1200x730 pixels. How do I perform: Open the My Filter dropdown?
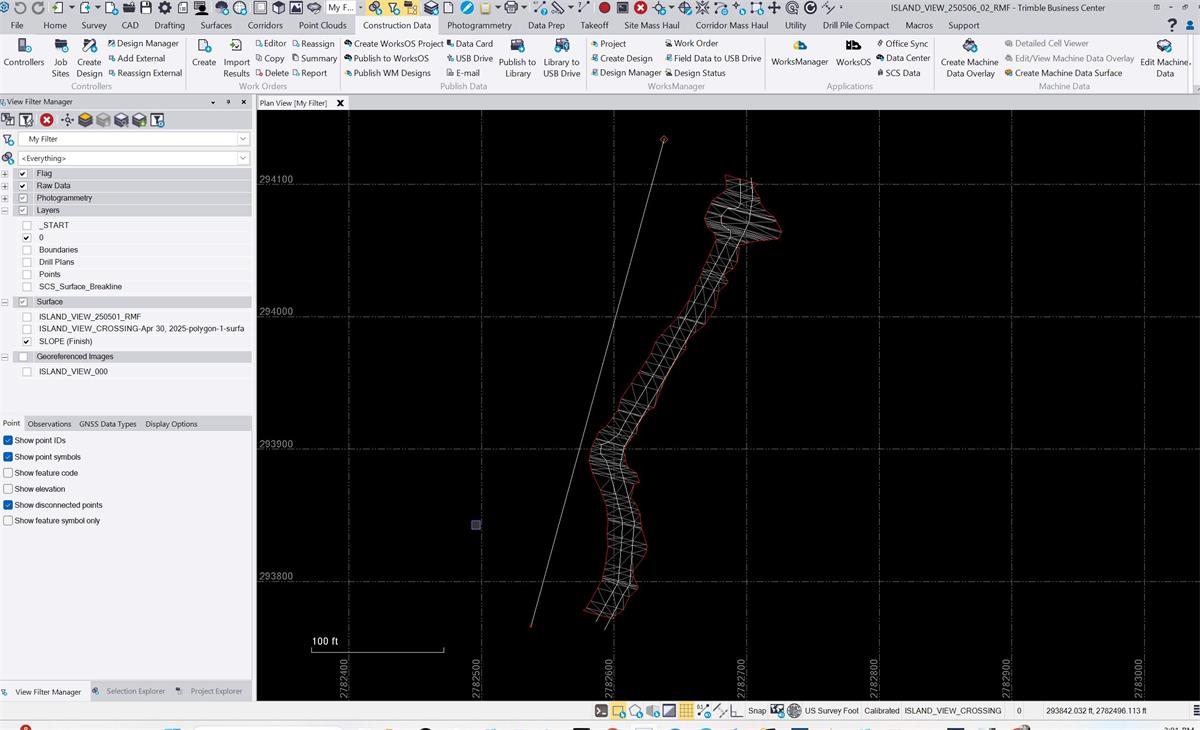(x=242, y=138)
